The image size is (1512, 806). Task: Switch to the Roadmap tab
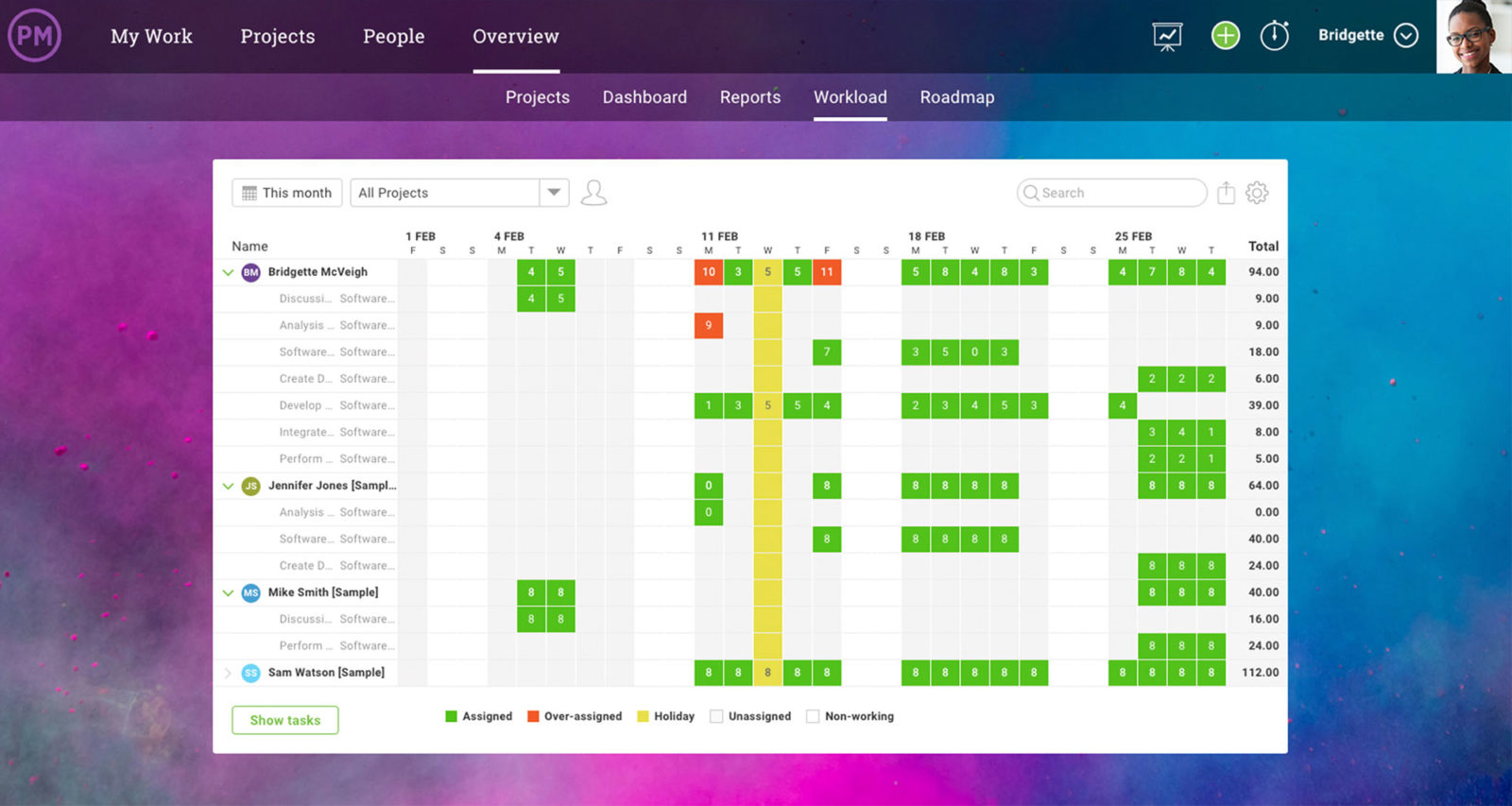(957, 97)
